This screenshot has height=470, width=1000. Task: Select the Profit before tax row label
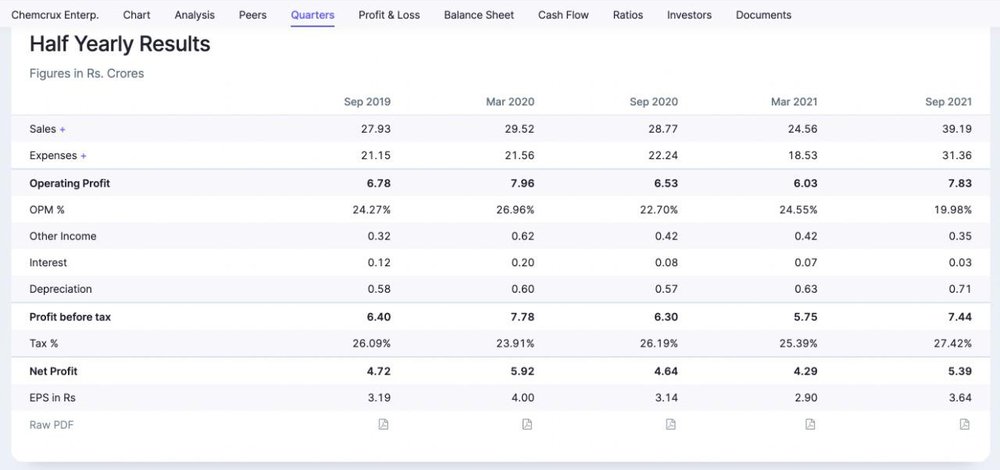(70, 317)
